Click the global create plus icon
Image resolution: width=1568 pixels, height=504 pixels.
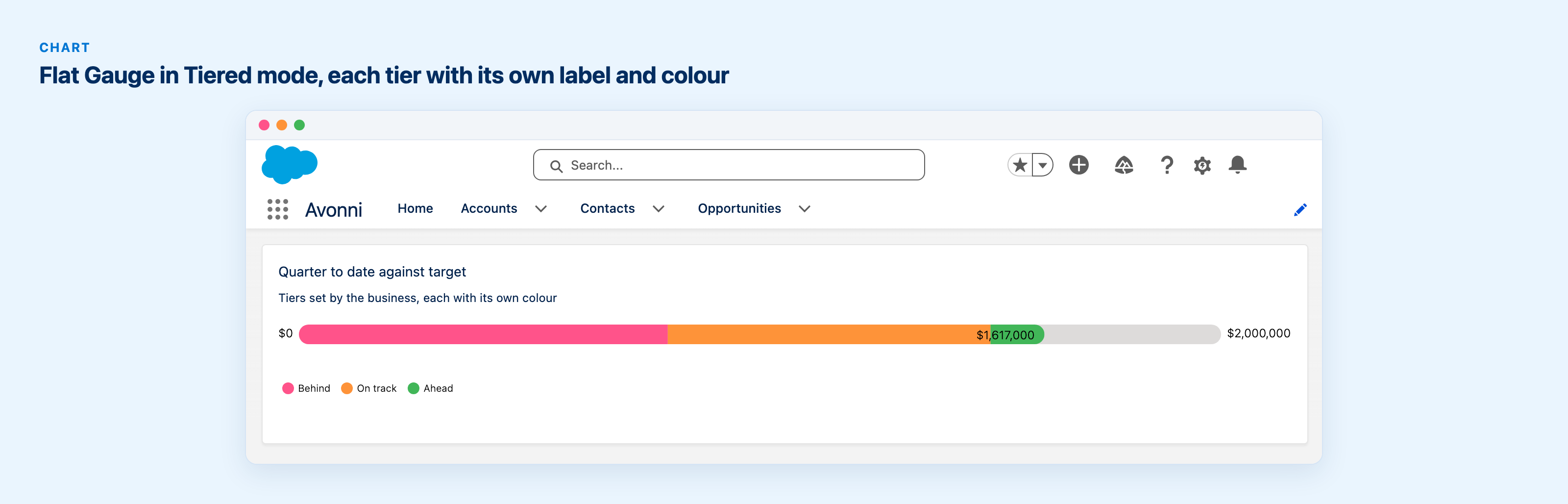(1078, 165)
